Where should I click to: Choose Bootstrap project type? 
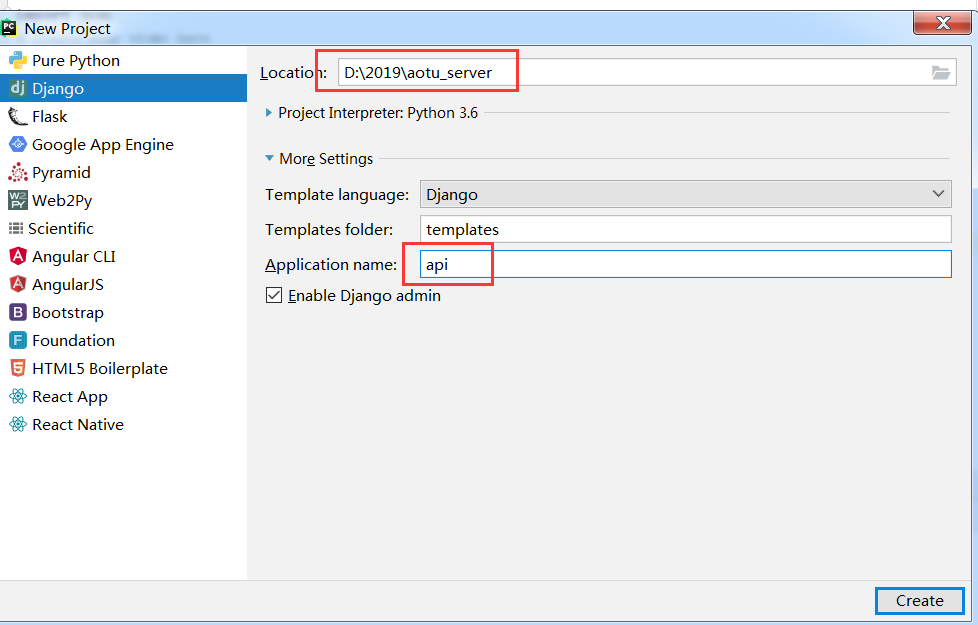tap(123, 312)
